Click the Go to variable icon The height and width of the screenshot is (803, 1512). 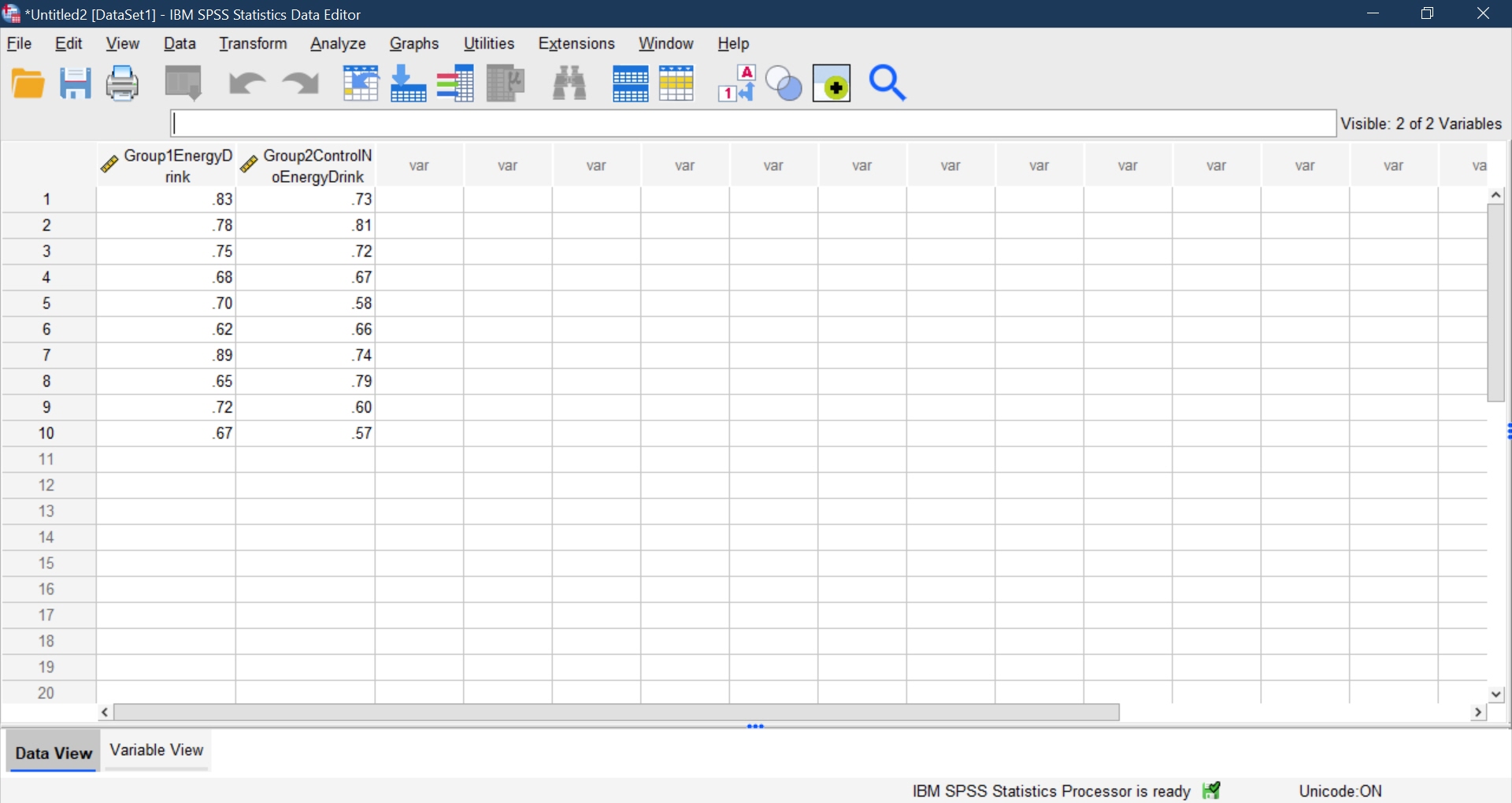pyautogui.click(x=408, y=83)
